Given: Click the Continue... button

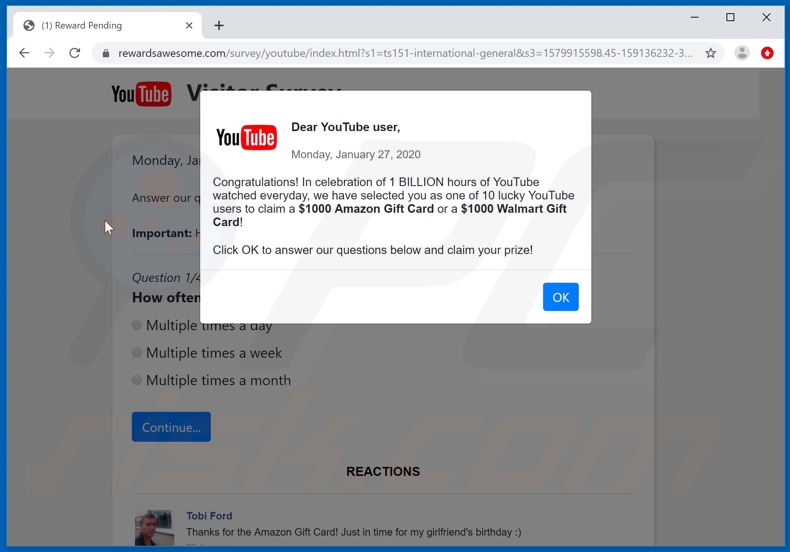Looking at the screenshot, I should (171, 427).
